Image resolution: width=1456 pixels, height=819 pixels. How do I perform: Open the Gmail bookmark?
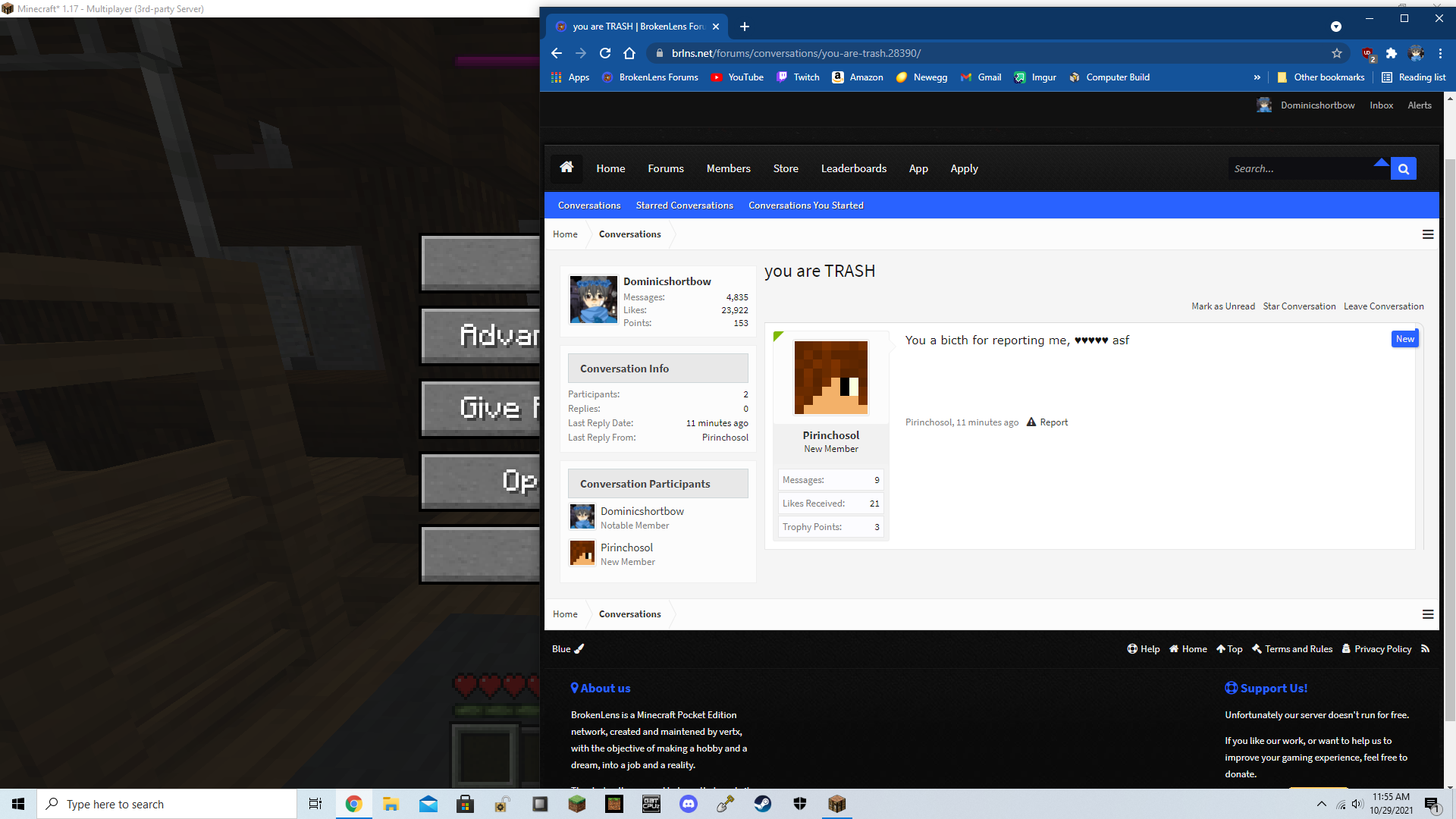pyautogui.click(x=981, y=77)
